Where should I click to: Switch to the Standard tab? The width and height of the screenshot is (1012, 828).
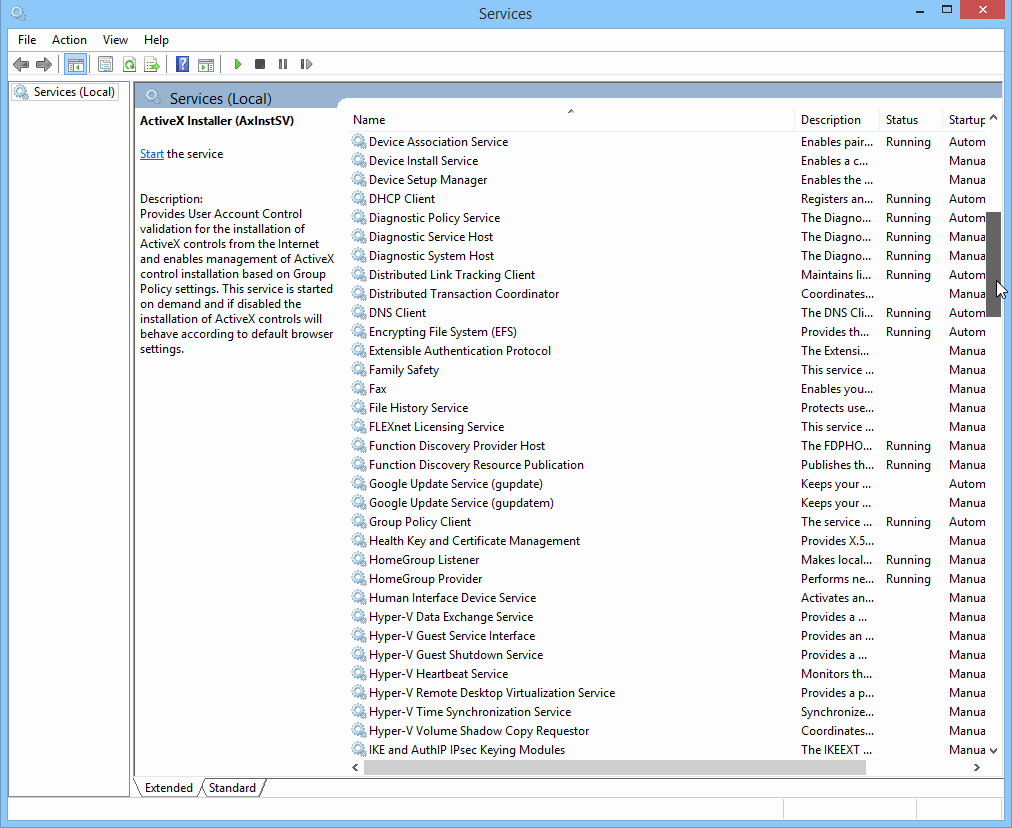pos(232,788)
